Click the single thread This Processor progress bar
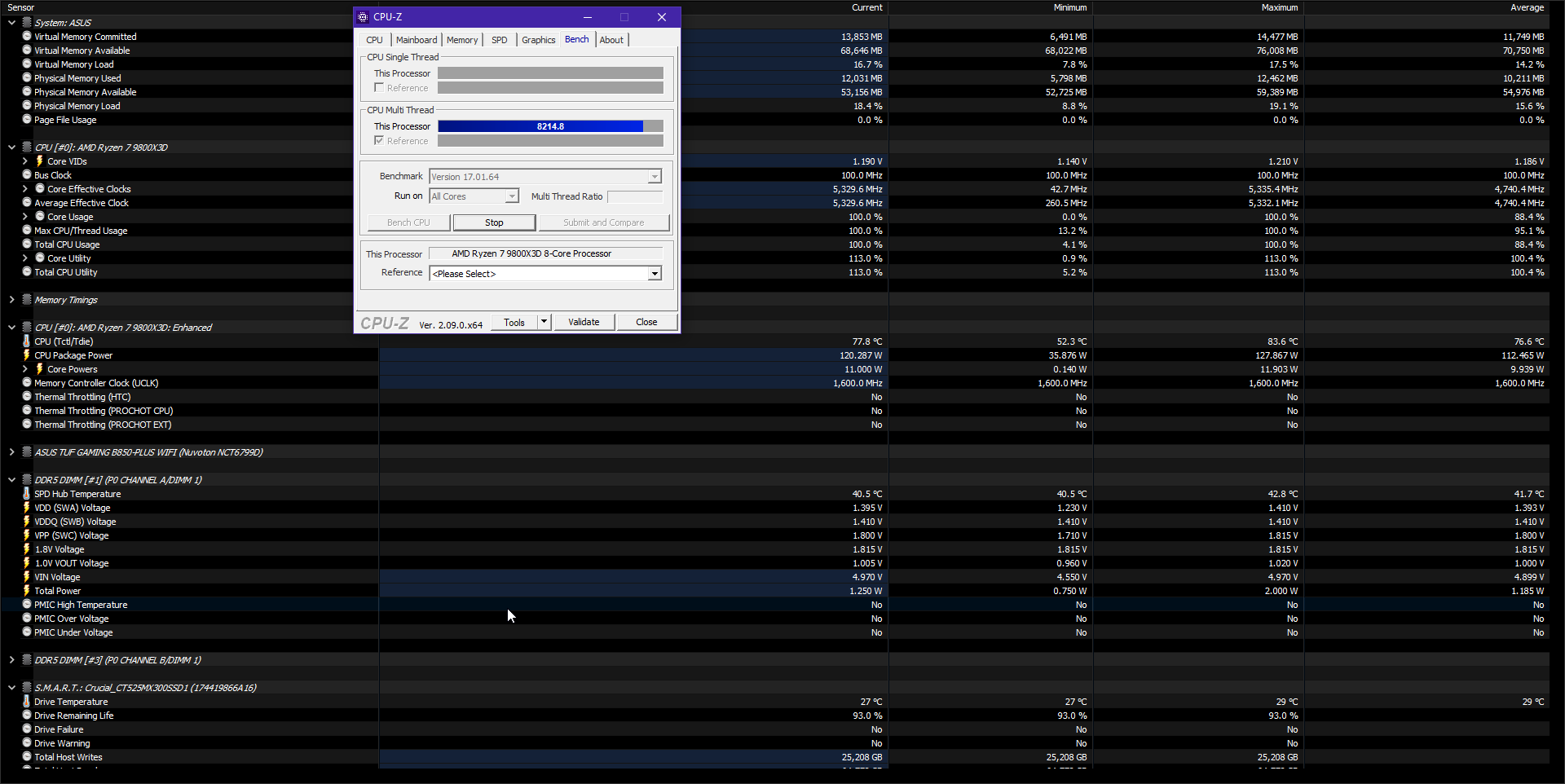This screenshot has width=1565, height=784. pyautogui.click(x=550, y=73)
